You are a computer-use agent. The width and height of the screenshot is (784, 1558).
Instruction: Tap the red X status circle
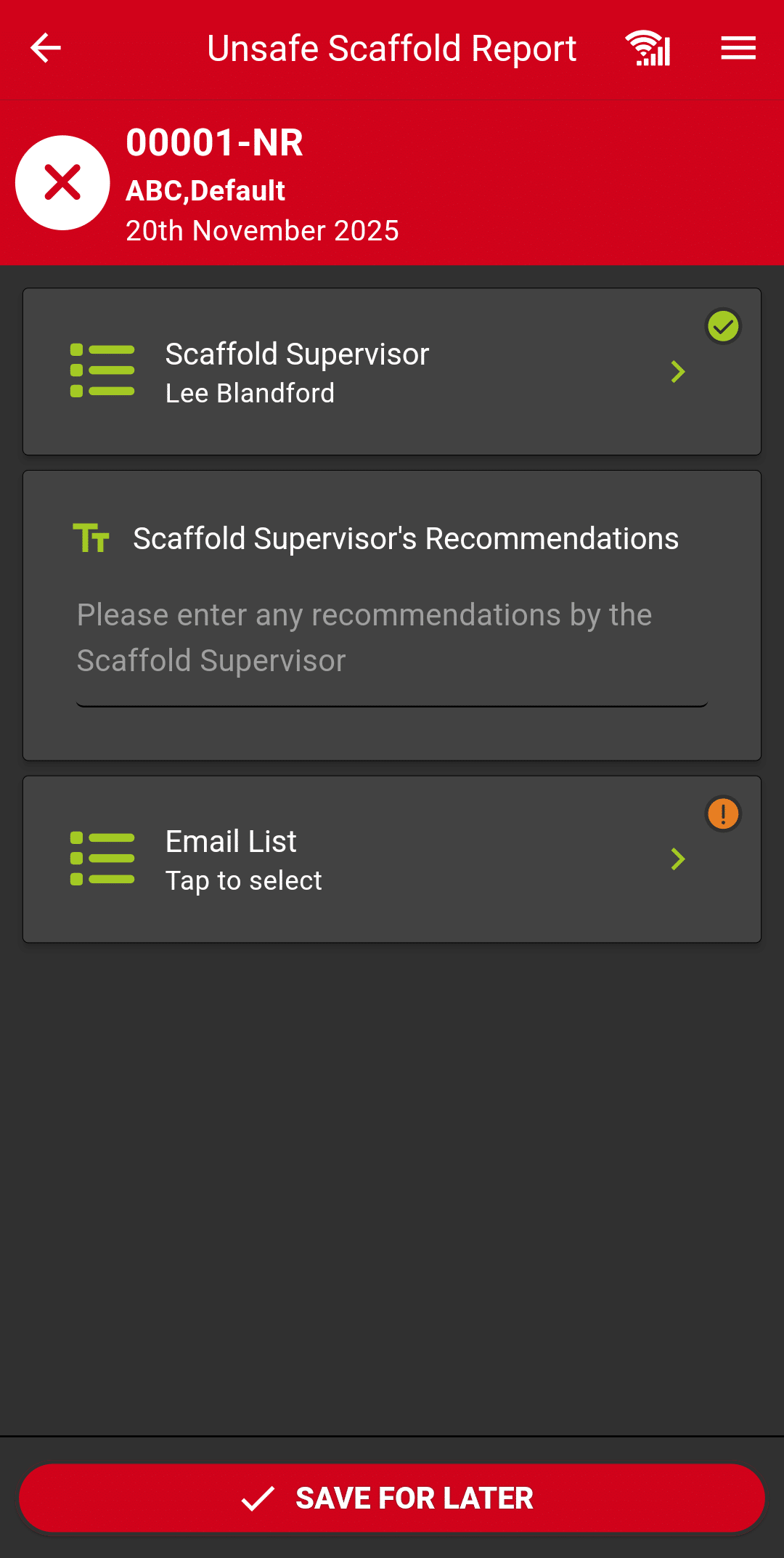tap(63, 182)
